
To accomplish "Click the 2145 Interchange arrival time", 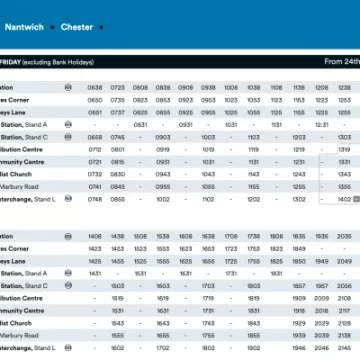I will click(x=344, y=348).
